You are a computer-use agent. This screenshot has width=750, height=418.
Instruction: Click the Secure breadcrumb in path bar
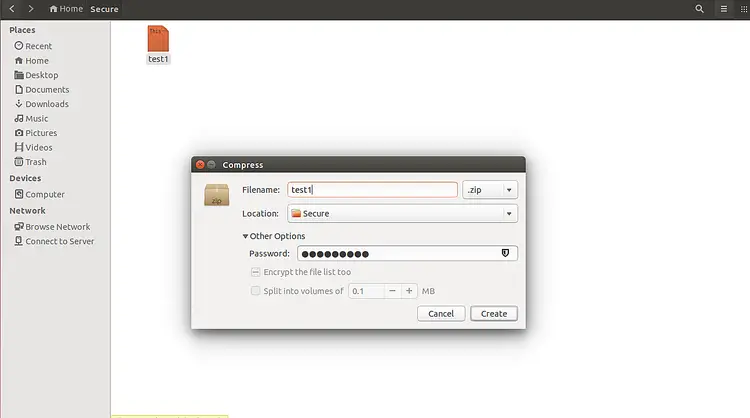point(104,9)
